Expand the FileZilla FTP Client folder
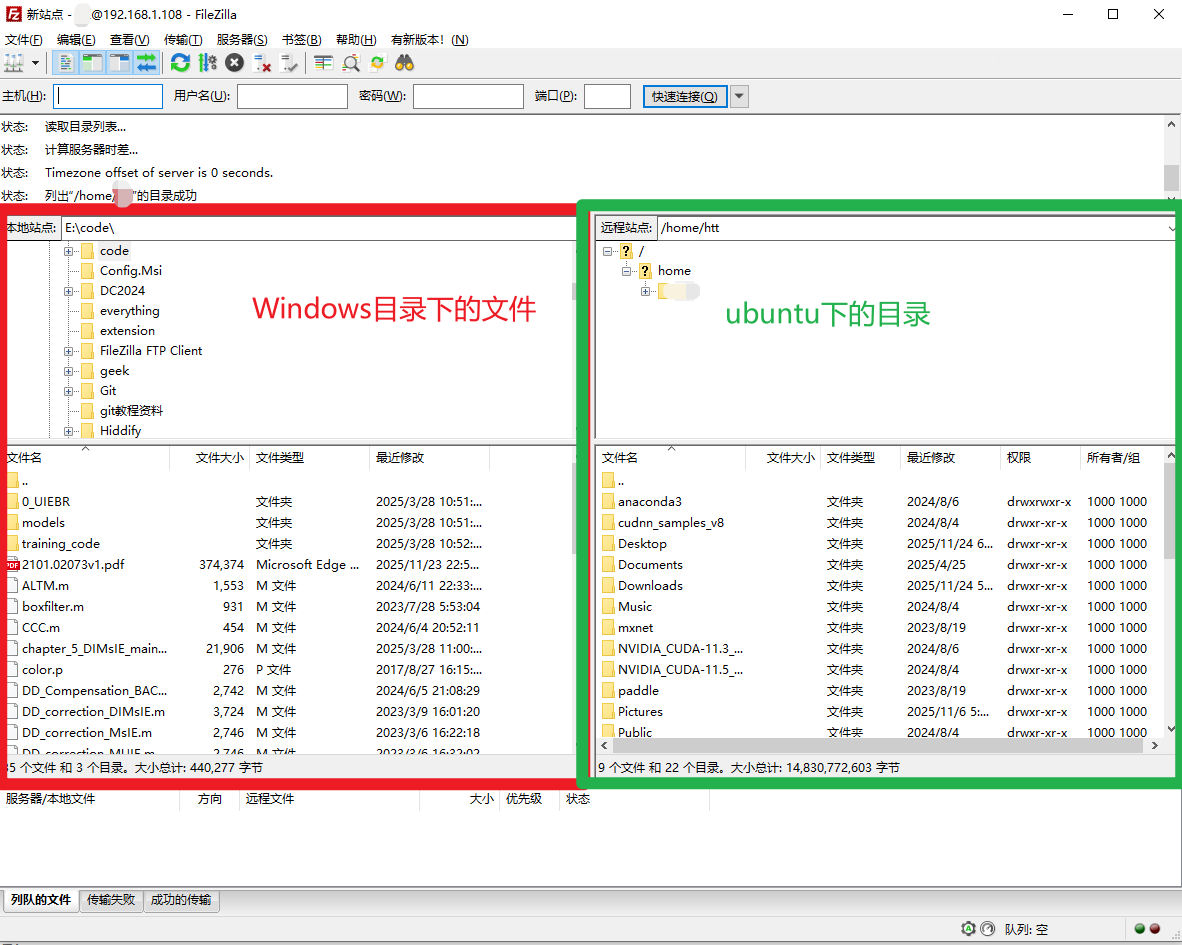The image size is (1182, 945). coord(69,352)
